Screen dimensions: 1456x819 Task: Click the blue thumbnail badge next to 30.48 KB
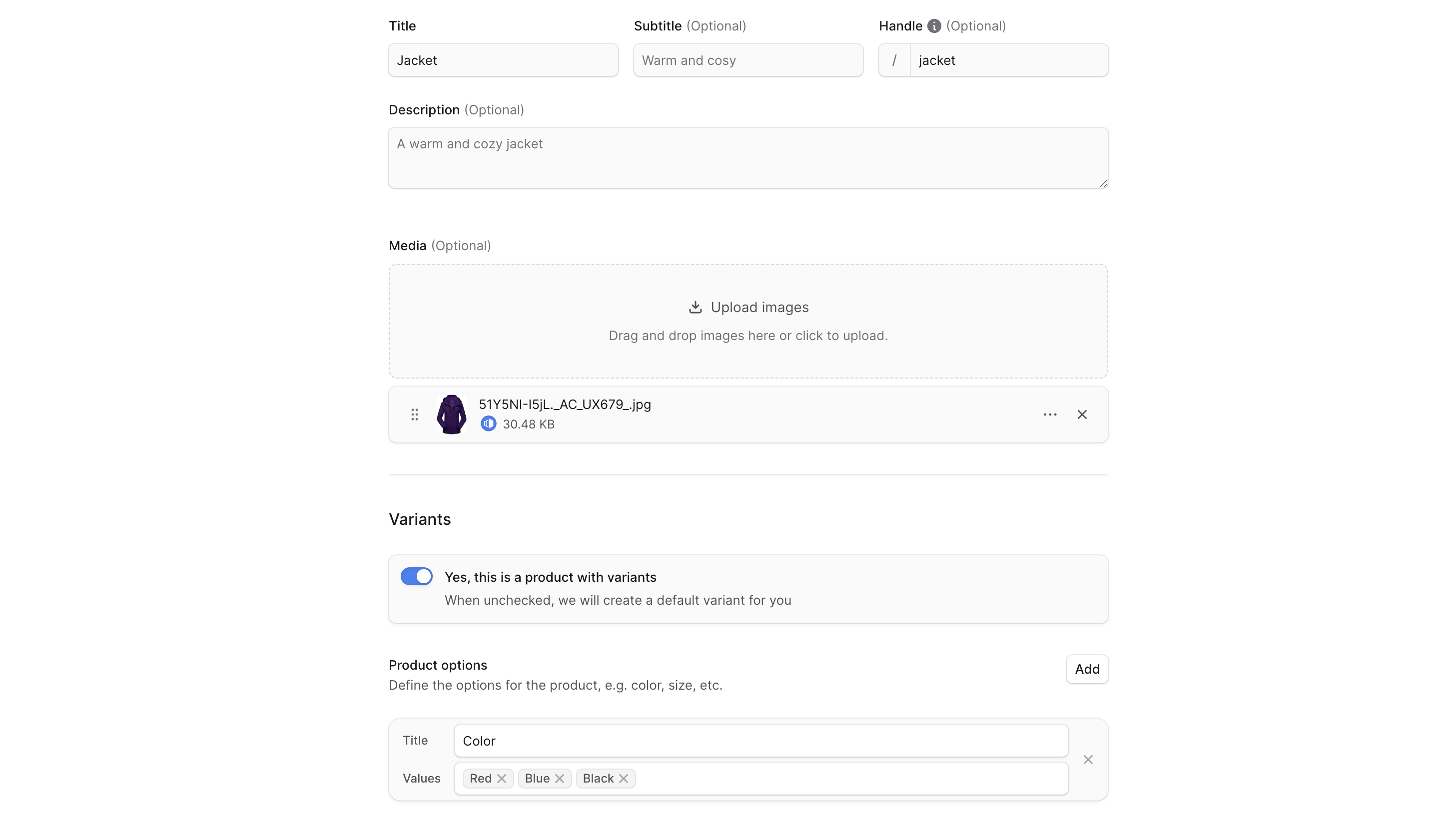click(488, 423)
